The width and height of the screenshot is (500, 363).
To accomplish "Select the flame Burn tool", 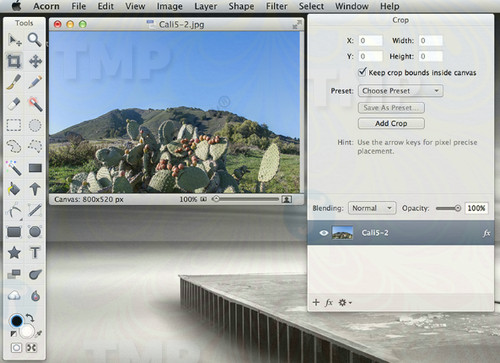I will [x=35, y=296].
